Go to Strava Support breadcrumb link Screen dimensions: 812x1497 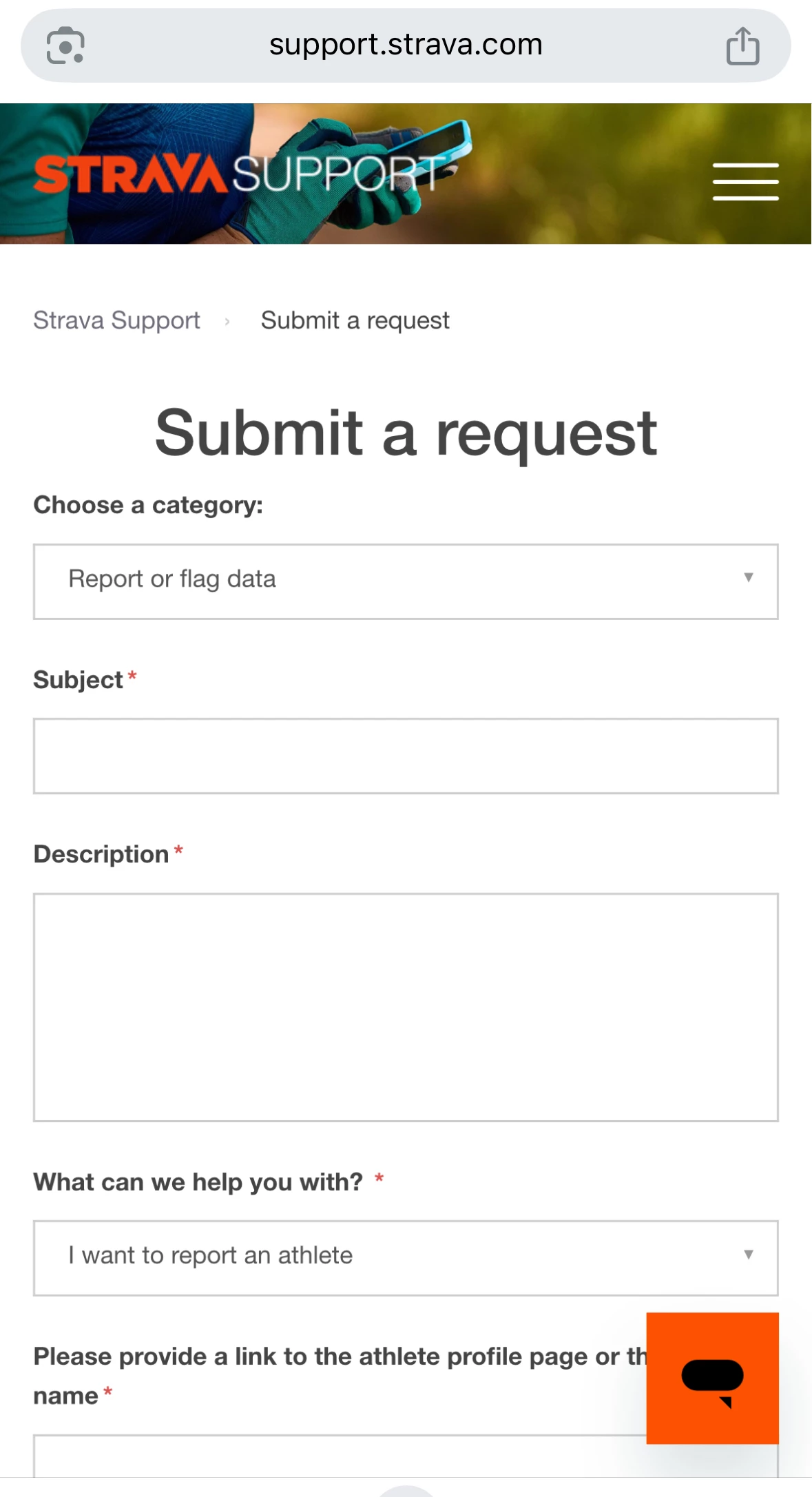pyautogui.click(x=116, y=320)
